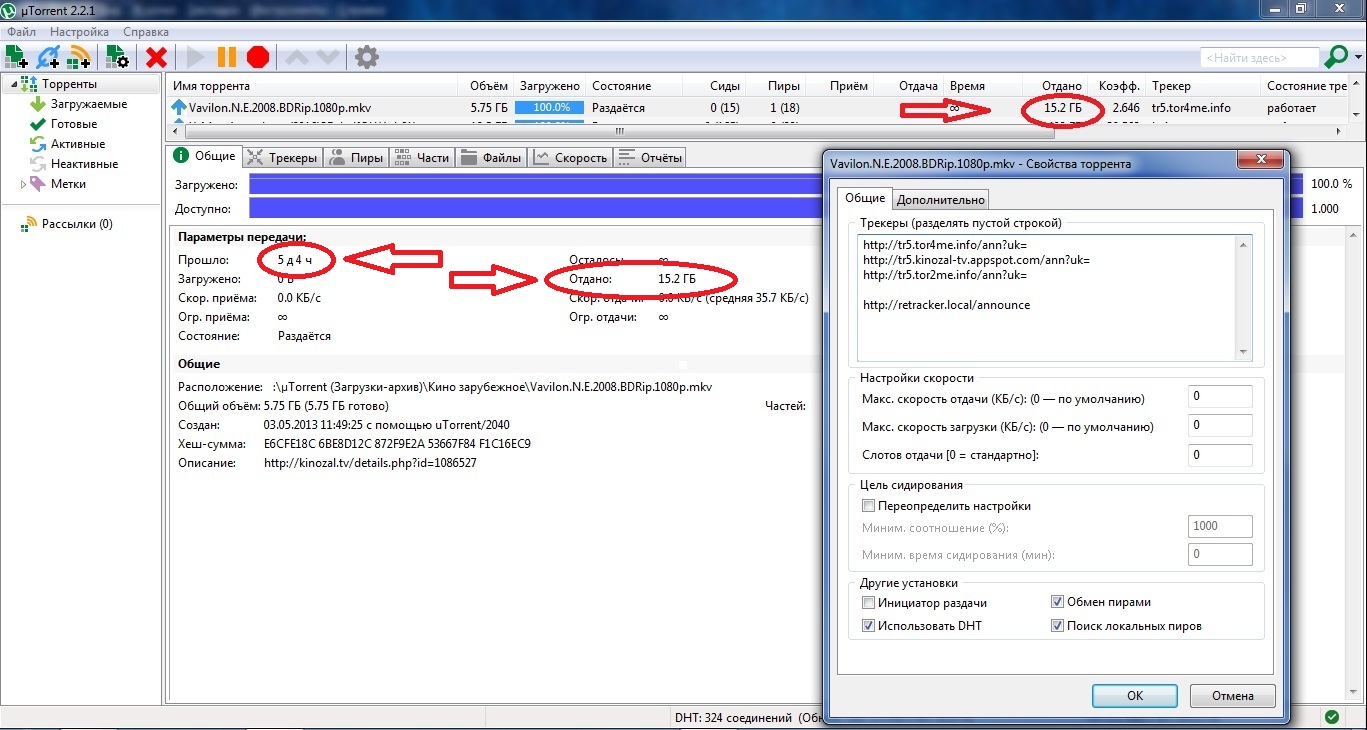Viewport: 1367px width, 730px height.
Task: Toggle the Инициатор раздачи checkbox
Action: (x=868, y=603)
